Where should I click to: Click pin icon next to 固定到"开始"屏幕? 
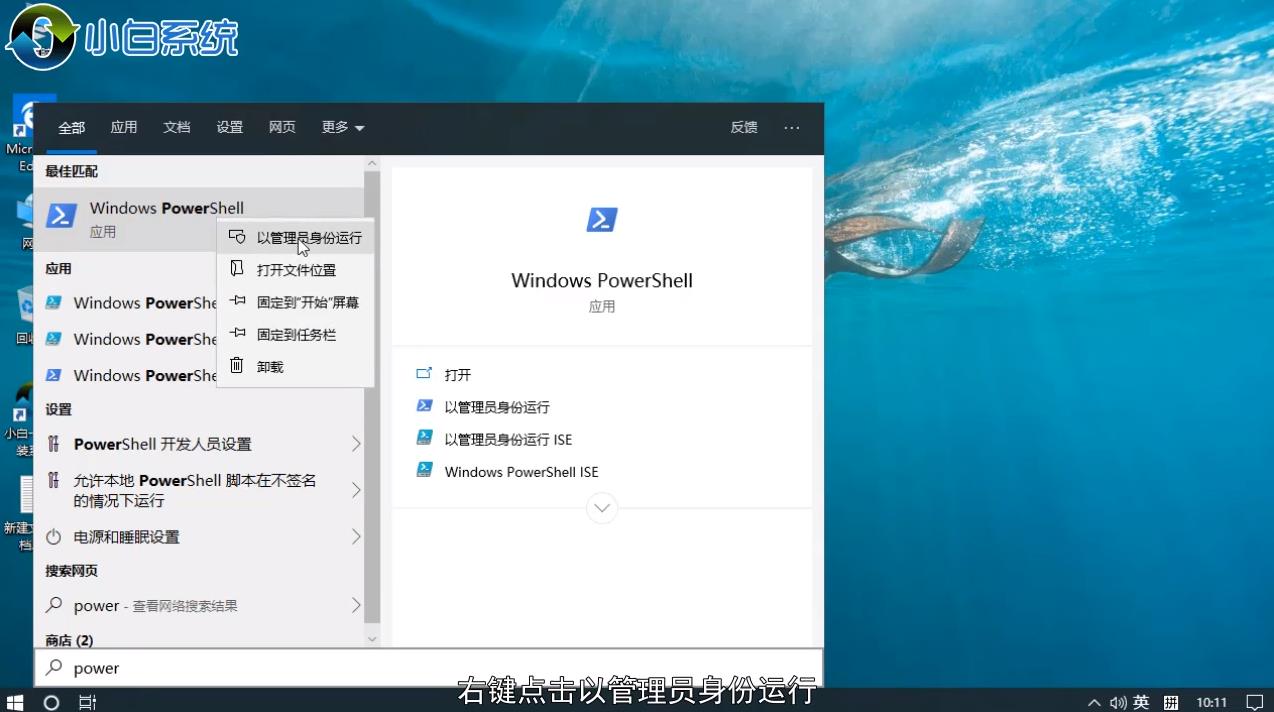click(237, 301)
